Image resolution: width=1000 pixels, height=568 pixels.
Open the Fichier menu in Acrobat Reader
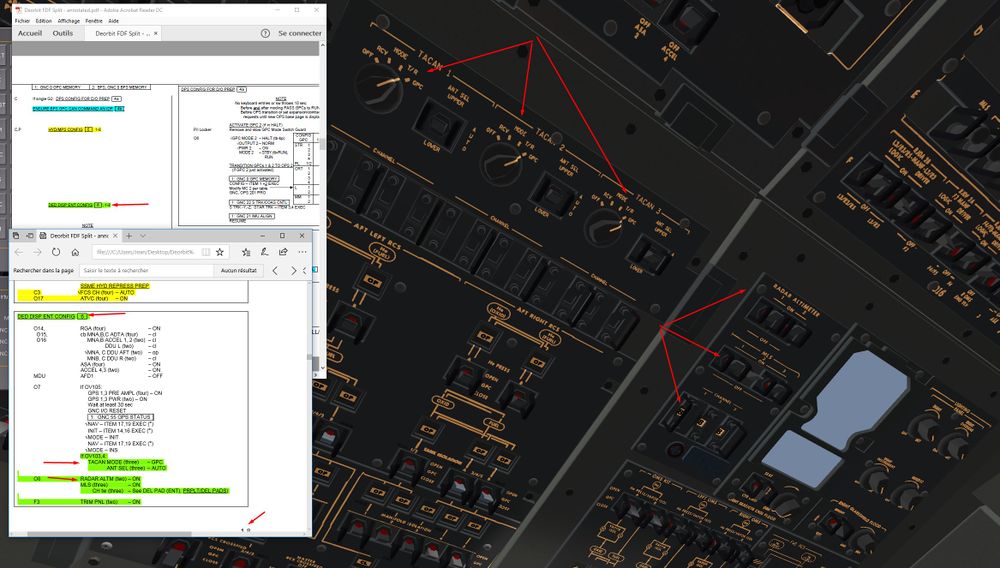[22, 21]
